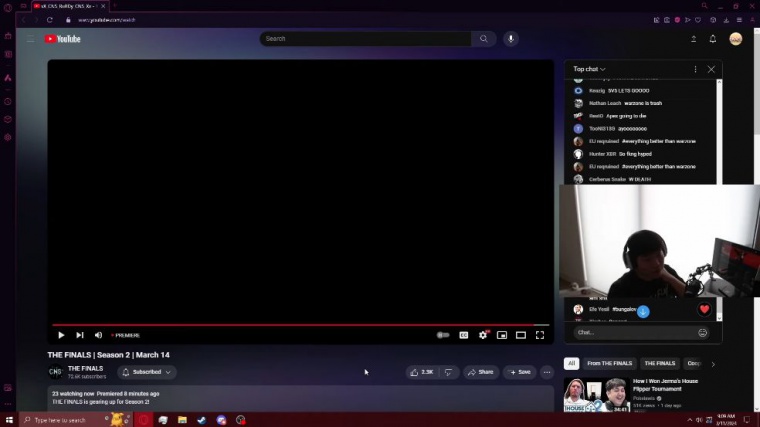The width and height of the screenshot is (760, 427).
Task: Enter fullscreen mode on the video
Action: pos(540,335)
